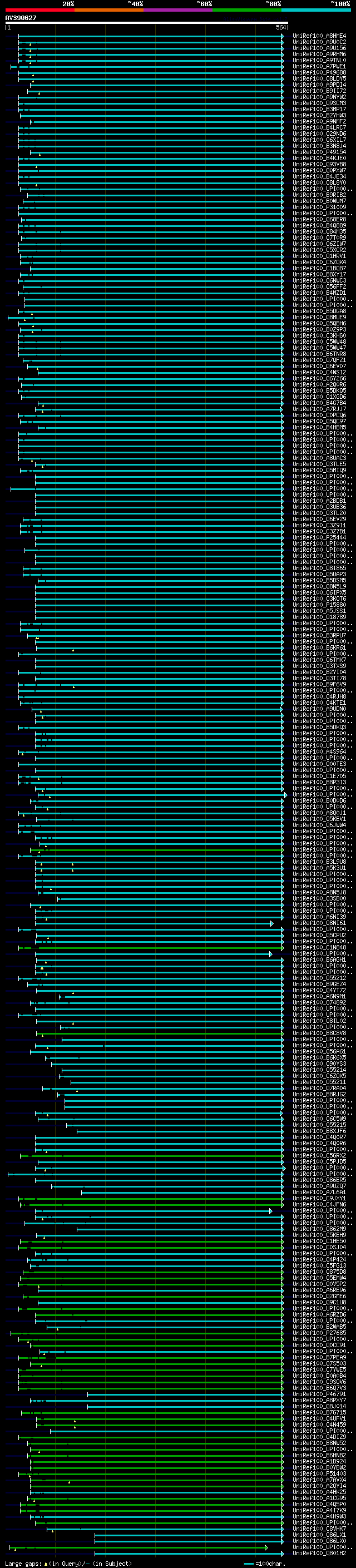Open hit UniRef100_Q8LDY5

point(319,78)
